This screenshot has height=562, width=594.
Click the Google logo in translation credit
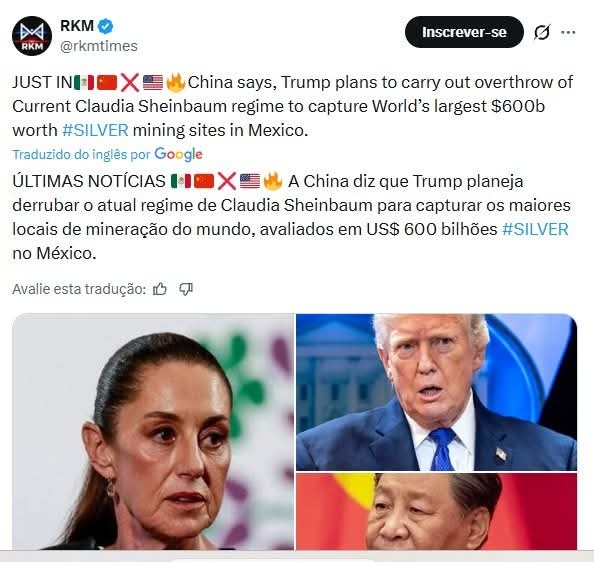[178, 154]
